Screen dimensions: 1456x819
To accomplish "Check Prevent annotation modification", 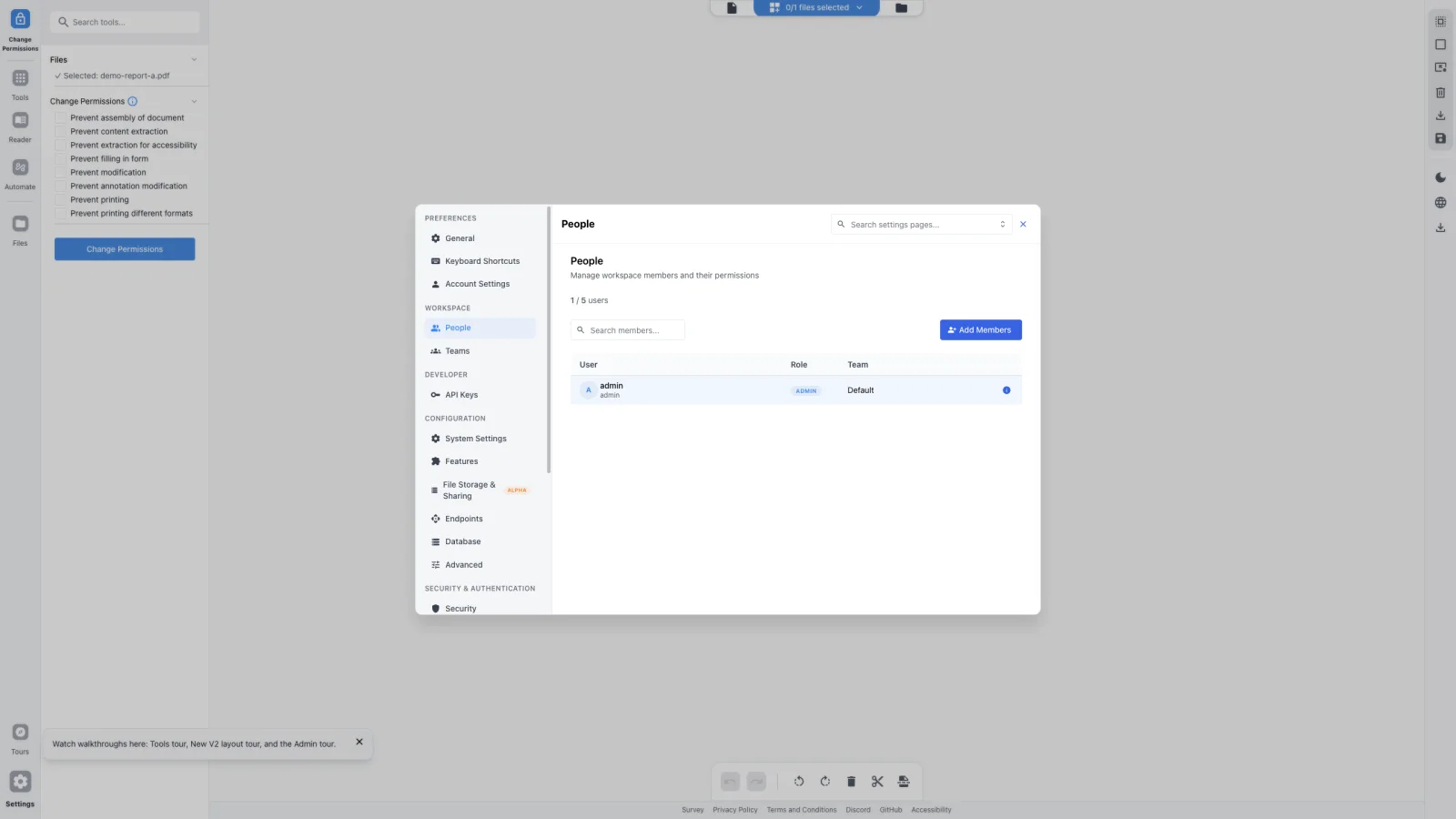I will 61,186.
